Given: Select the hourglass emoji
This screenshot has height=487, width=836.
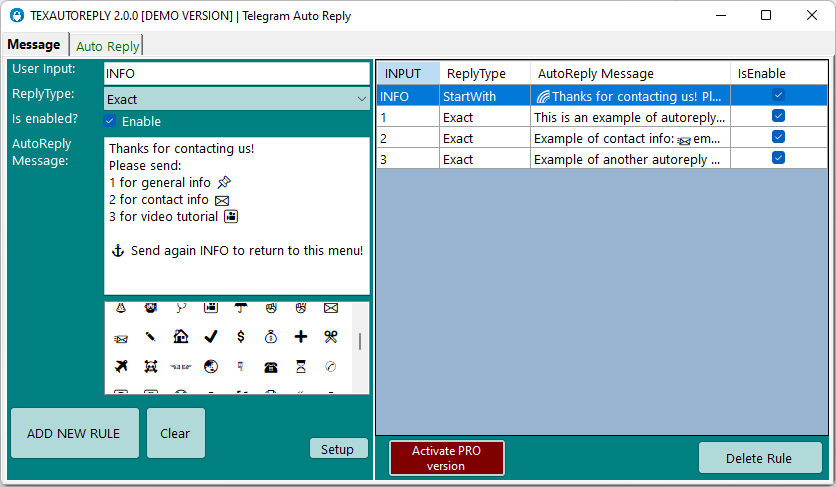Looking at the screenshot, I should click(300, 366).
